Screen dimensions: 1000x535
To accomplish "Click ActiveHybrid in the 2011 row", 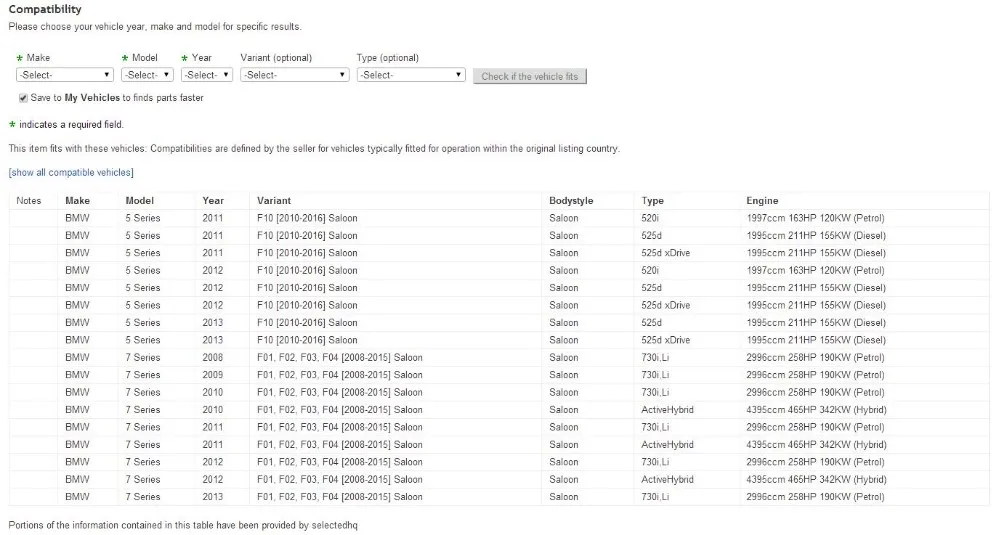I will click(x=667, y=445).
